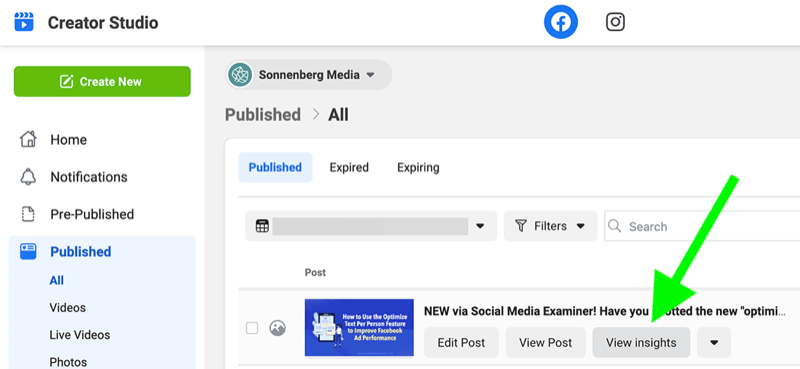Click the magnifier Search icon
The height and width of the screenshot is (369, 800).
(615, 226)
